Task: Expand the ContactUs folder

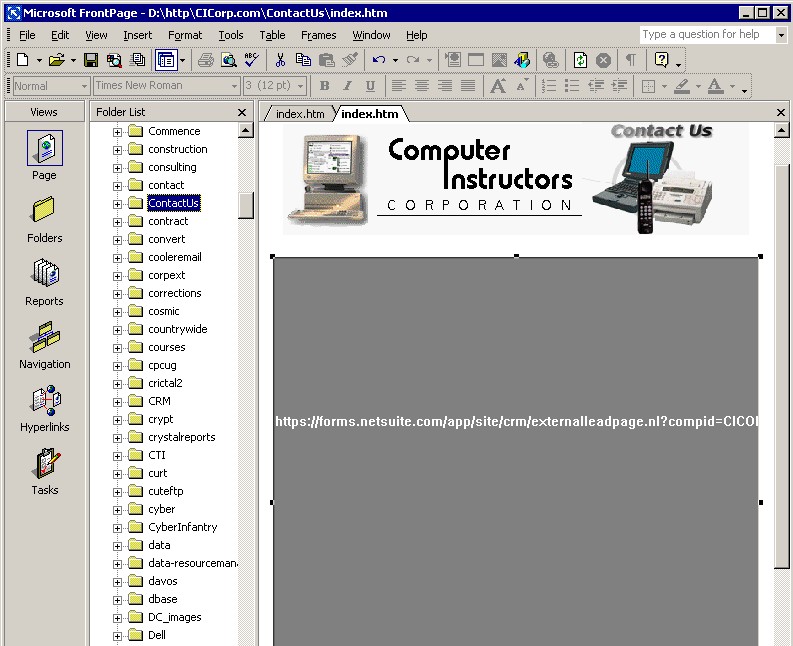Action: tap(117, 204)
